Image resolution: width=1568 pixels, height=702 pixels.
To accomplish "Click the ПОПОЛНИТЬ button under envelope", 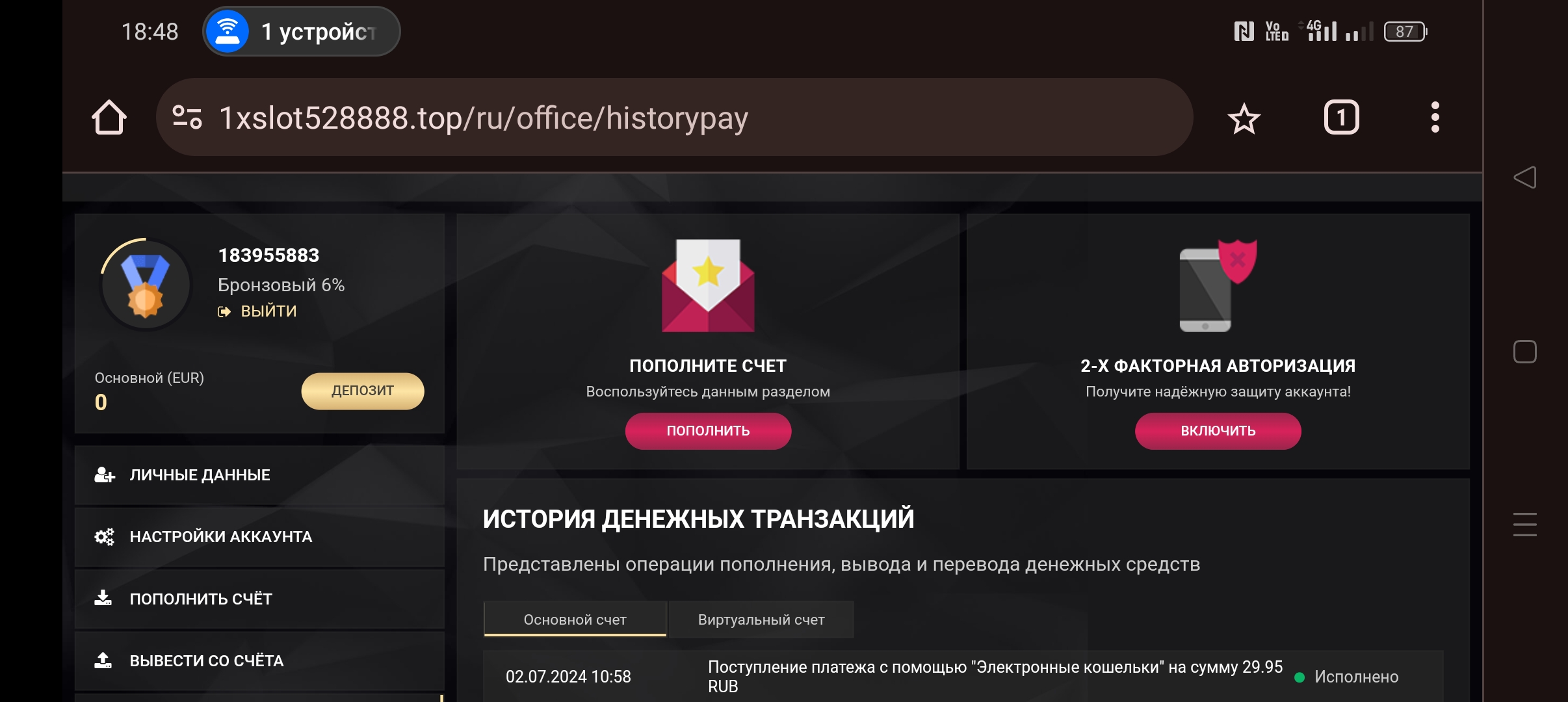I will click(708, 431).
